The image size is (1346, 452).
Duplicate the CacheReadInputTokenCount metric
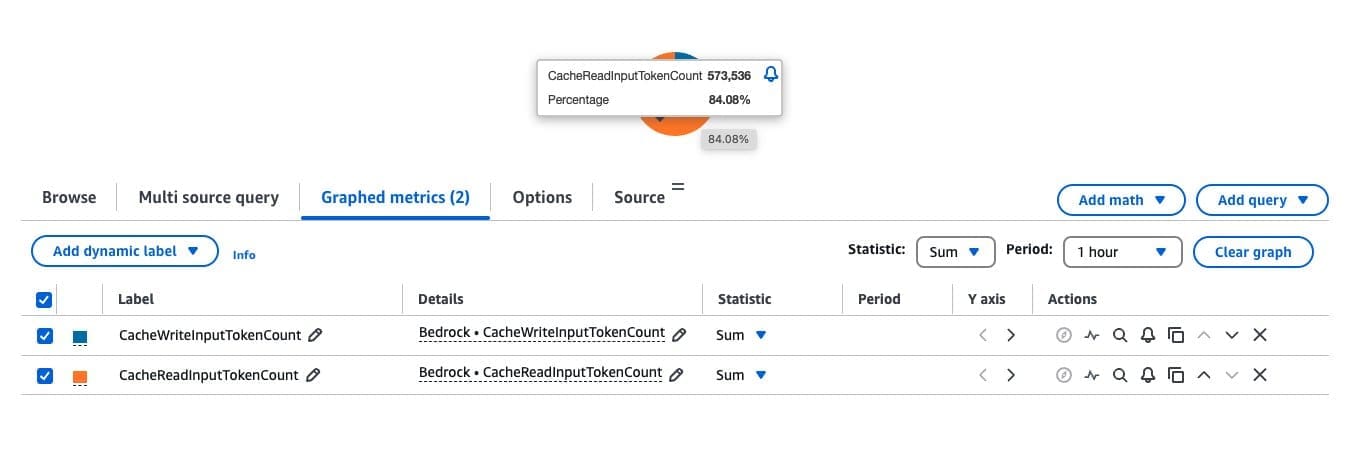click(1176, 375)
